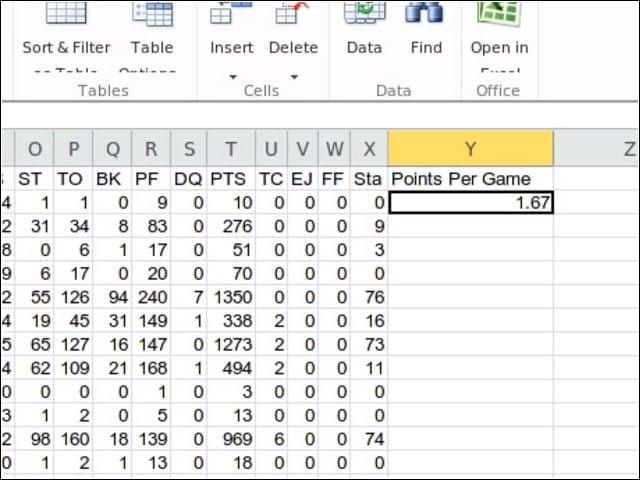Click the 'DQ' header cell
The height and width of the screenshot is (480, 640).
tap(189, 179)
